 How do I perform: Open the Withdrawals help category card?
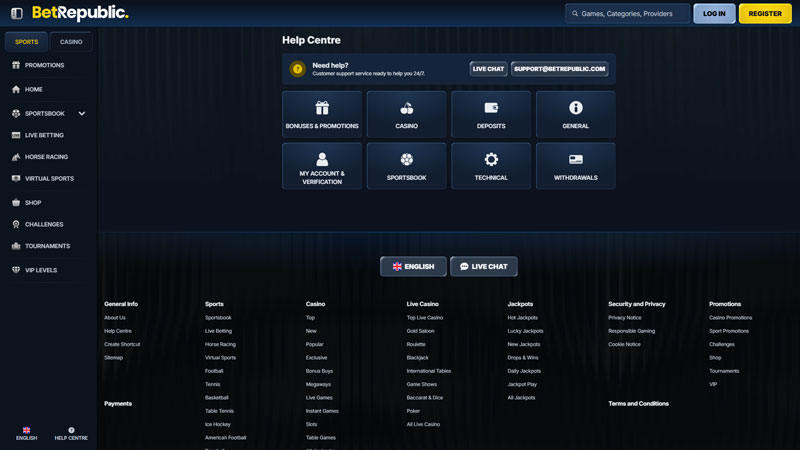(576, 166)
